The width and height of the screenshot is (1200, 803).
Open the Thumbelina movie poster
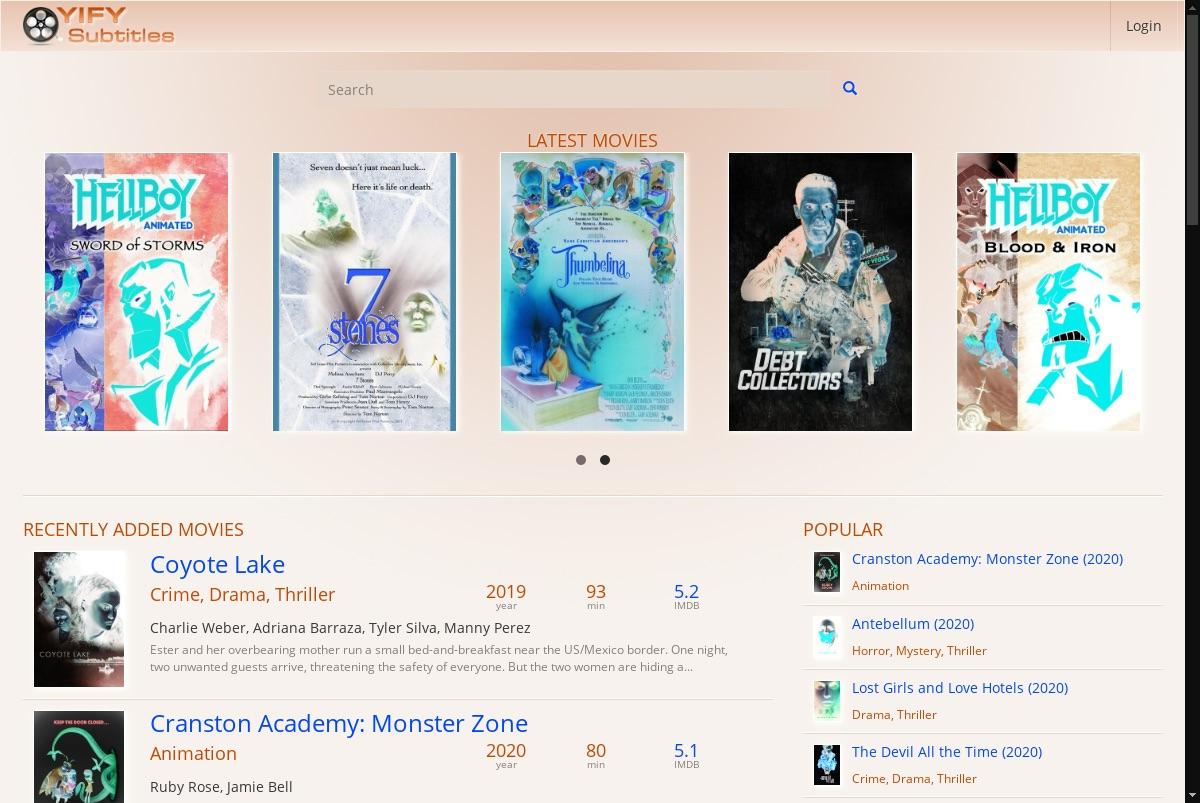pyautogui.click(x=593, y=292)
